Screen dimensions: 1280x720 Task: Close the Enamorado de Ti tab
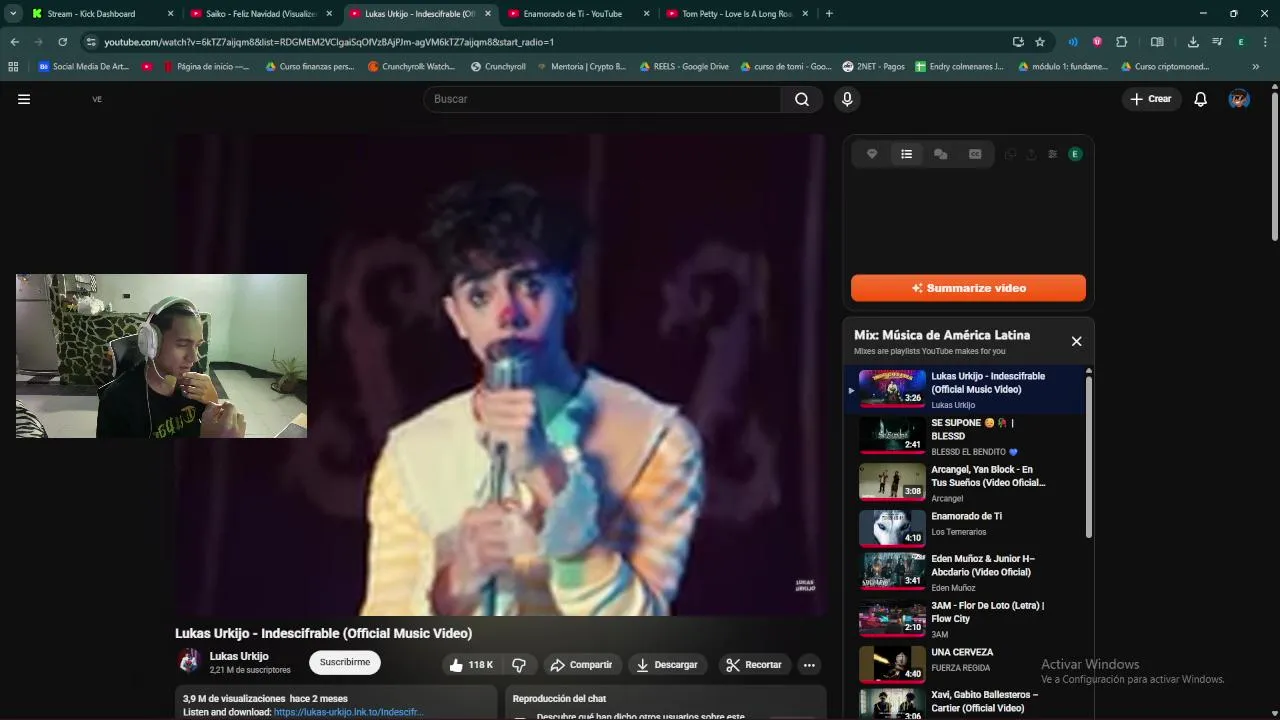pyautogui.click(x=646, y=14)
